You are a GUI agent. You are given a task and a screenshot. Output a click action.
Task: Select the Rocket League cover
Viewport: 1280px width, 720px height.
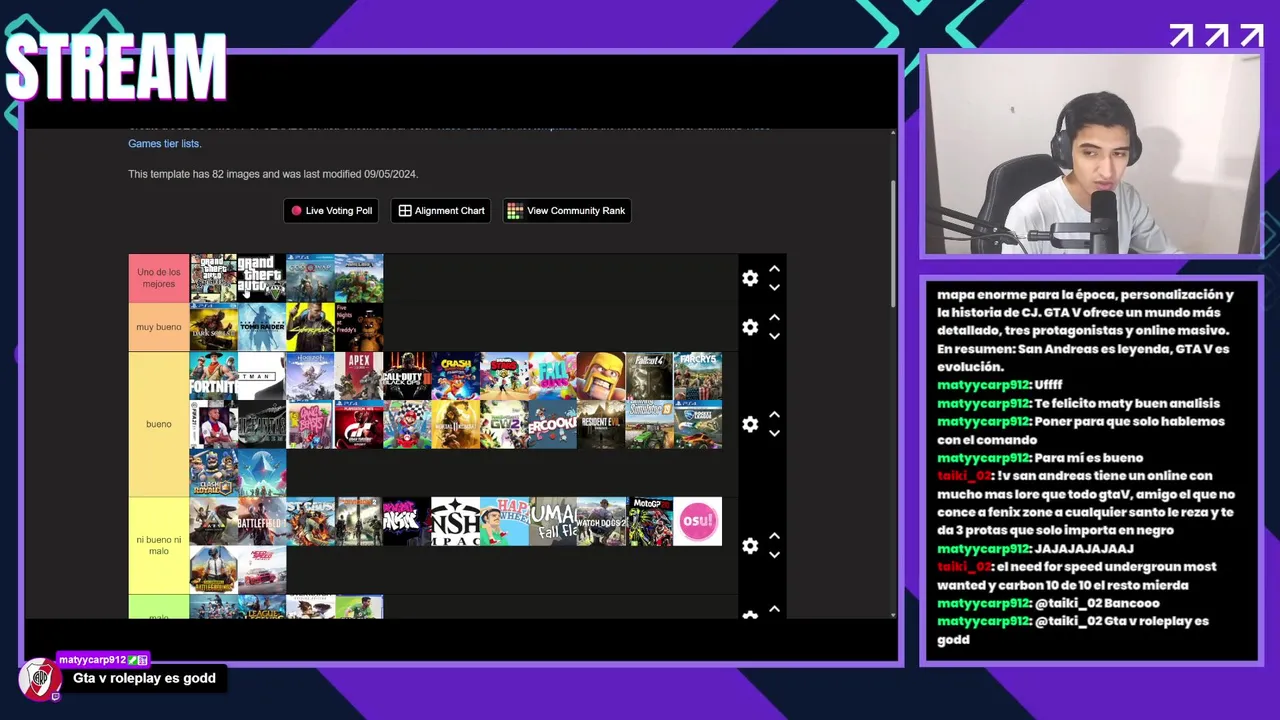click(698, 424)
